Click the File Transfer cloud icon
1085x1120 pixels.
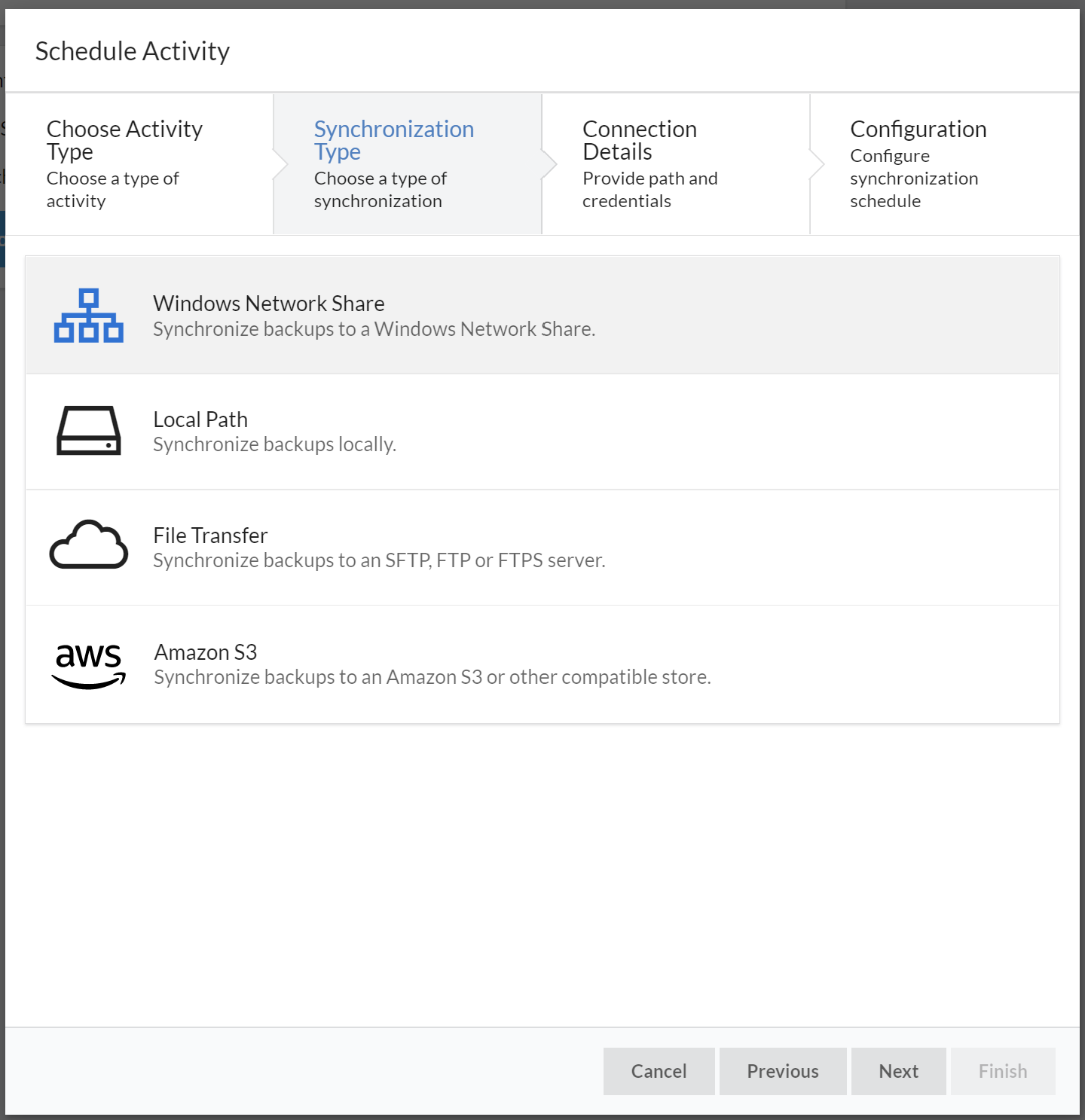(89, 545)
